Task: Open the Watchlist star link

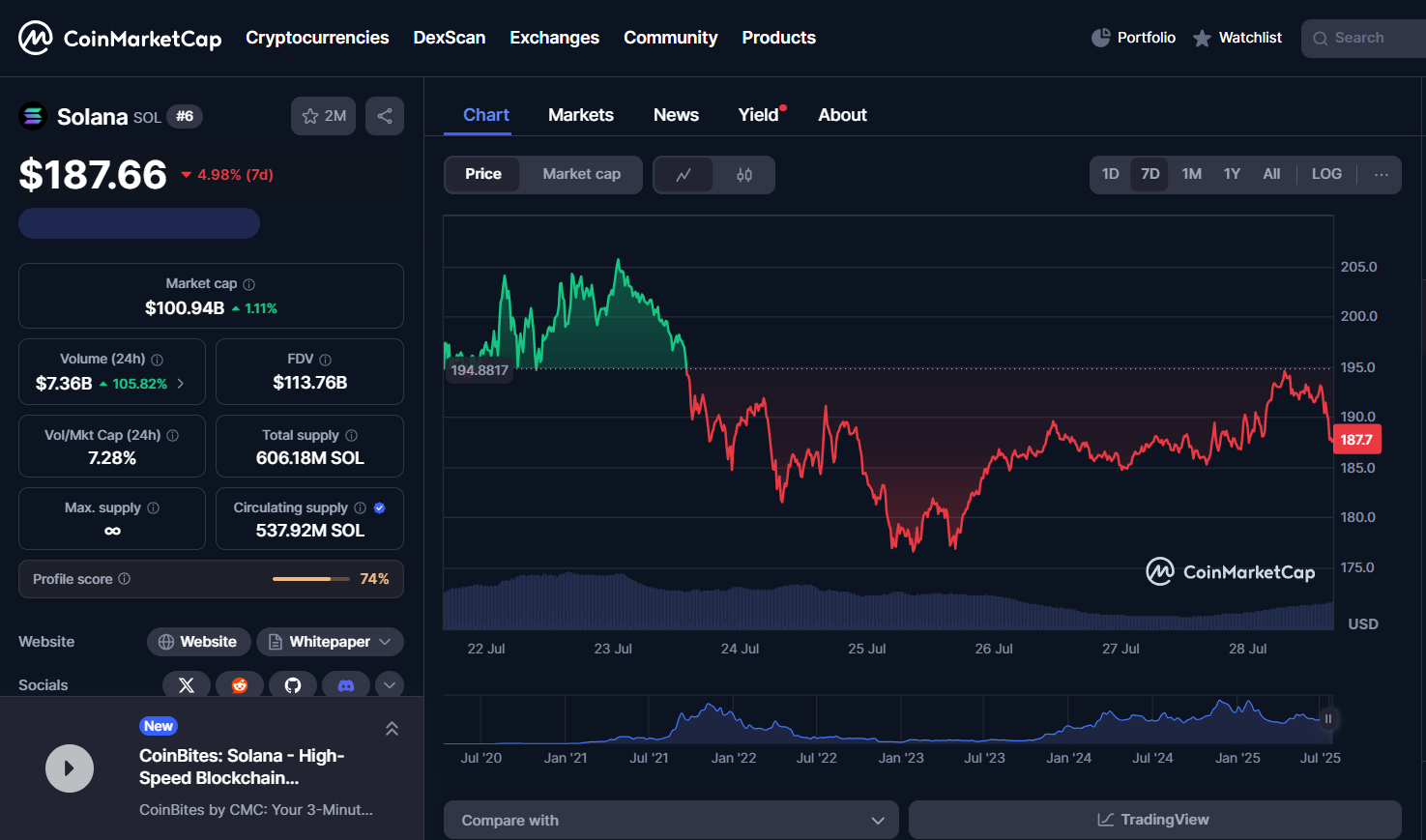Action: (1237, 38)
